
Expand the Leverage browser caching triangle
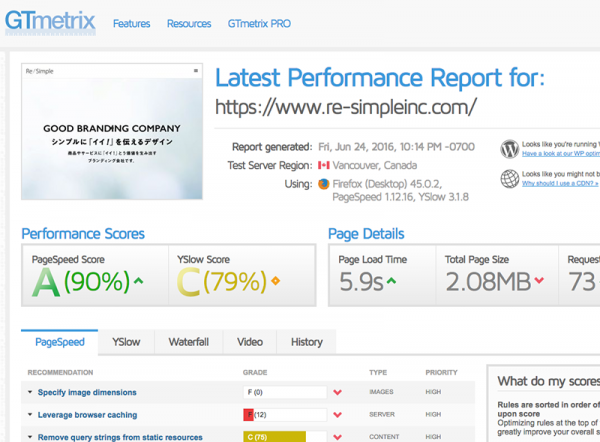pos(30,414)
